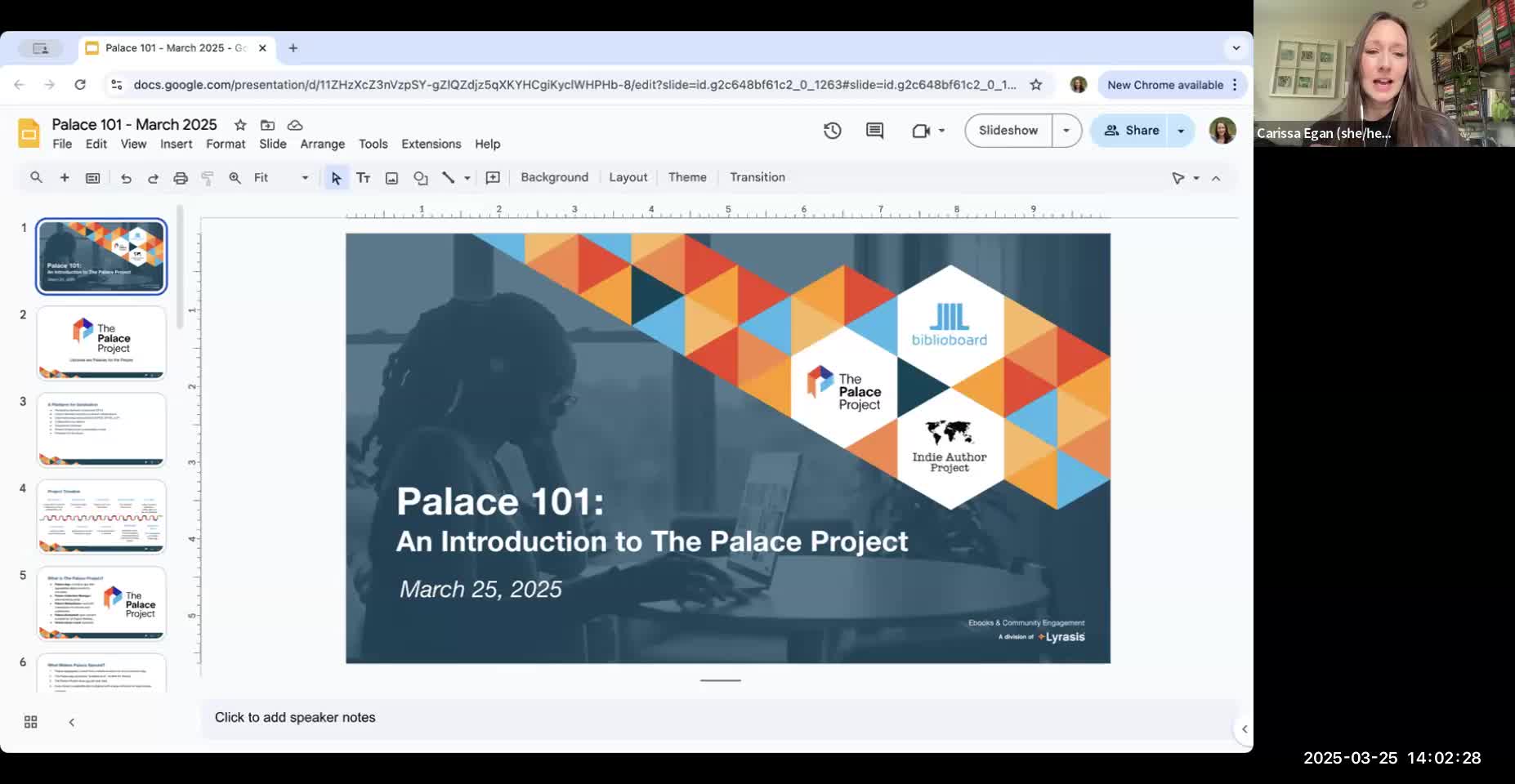Select slide 4 thumbnail in filmstrip

pos(101,516)
